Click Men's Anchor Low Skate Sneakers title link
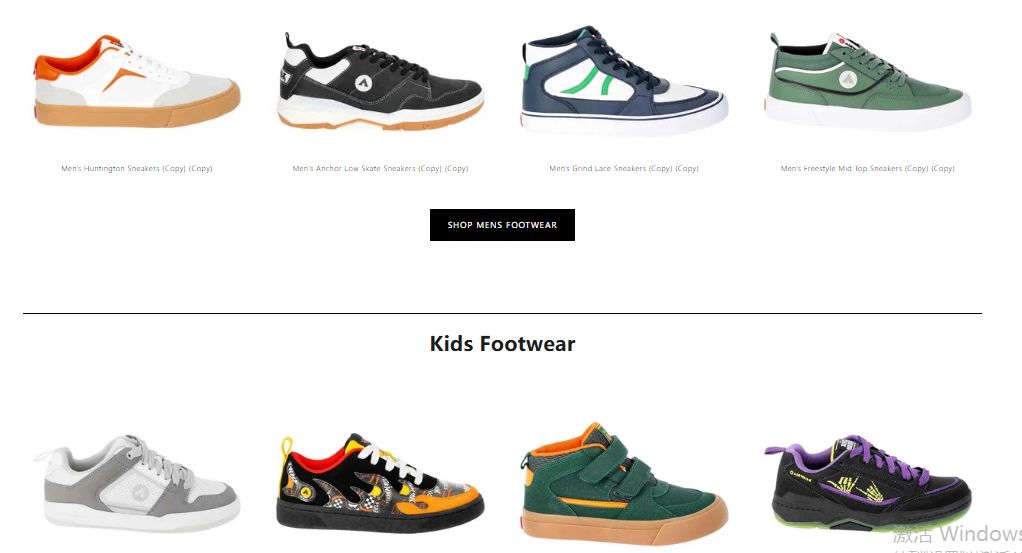 (381, 168)
